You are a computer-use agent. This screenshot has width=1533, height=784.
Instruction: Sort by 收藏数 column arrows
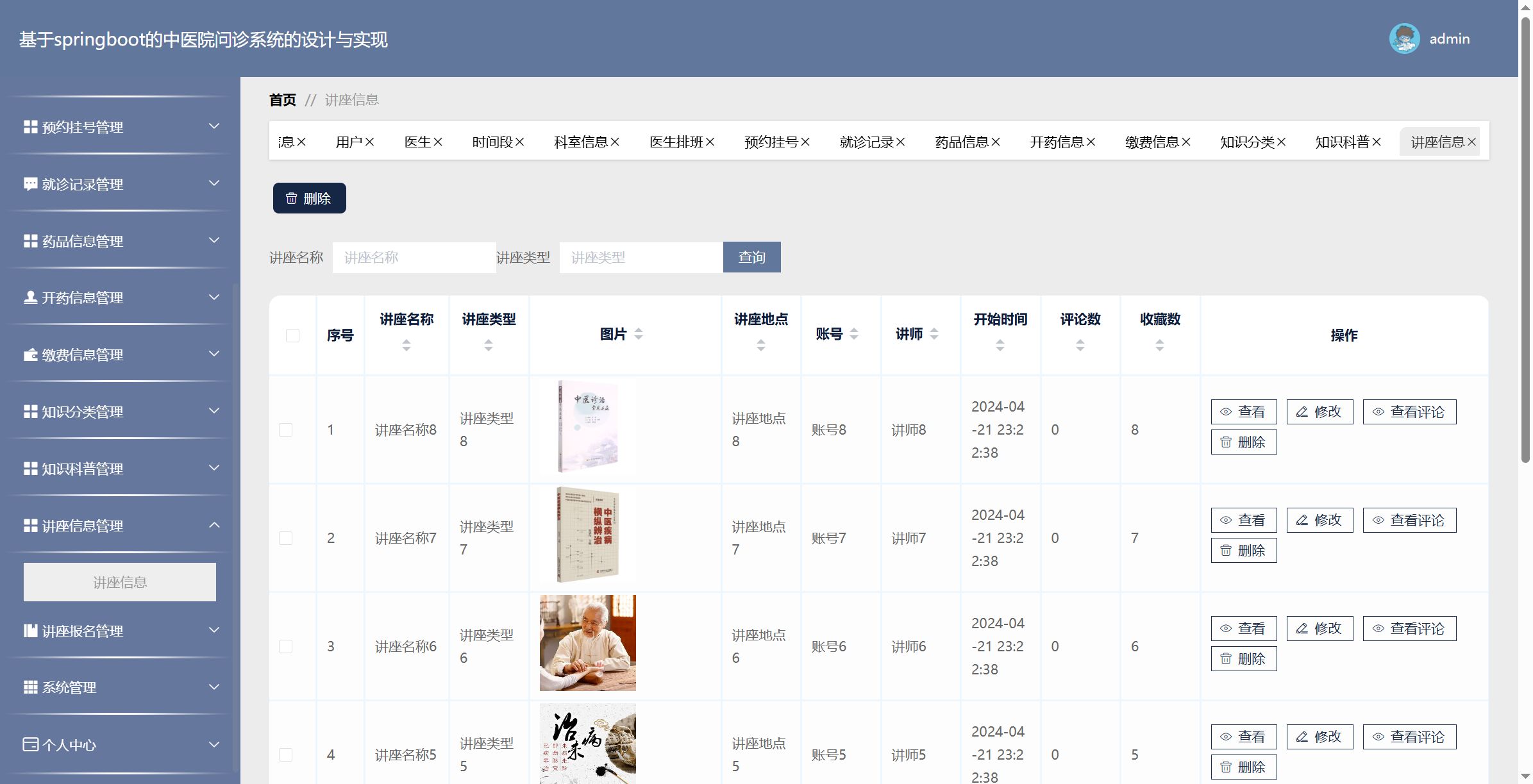pyautogui.click(x=1160, y=346)
